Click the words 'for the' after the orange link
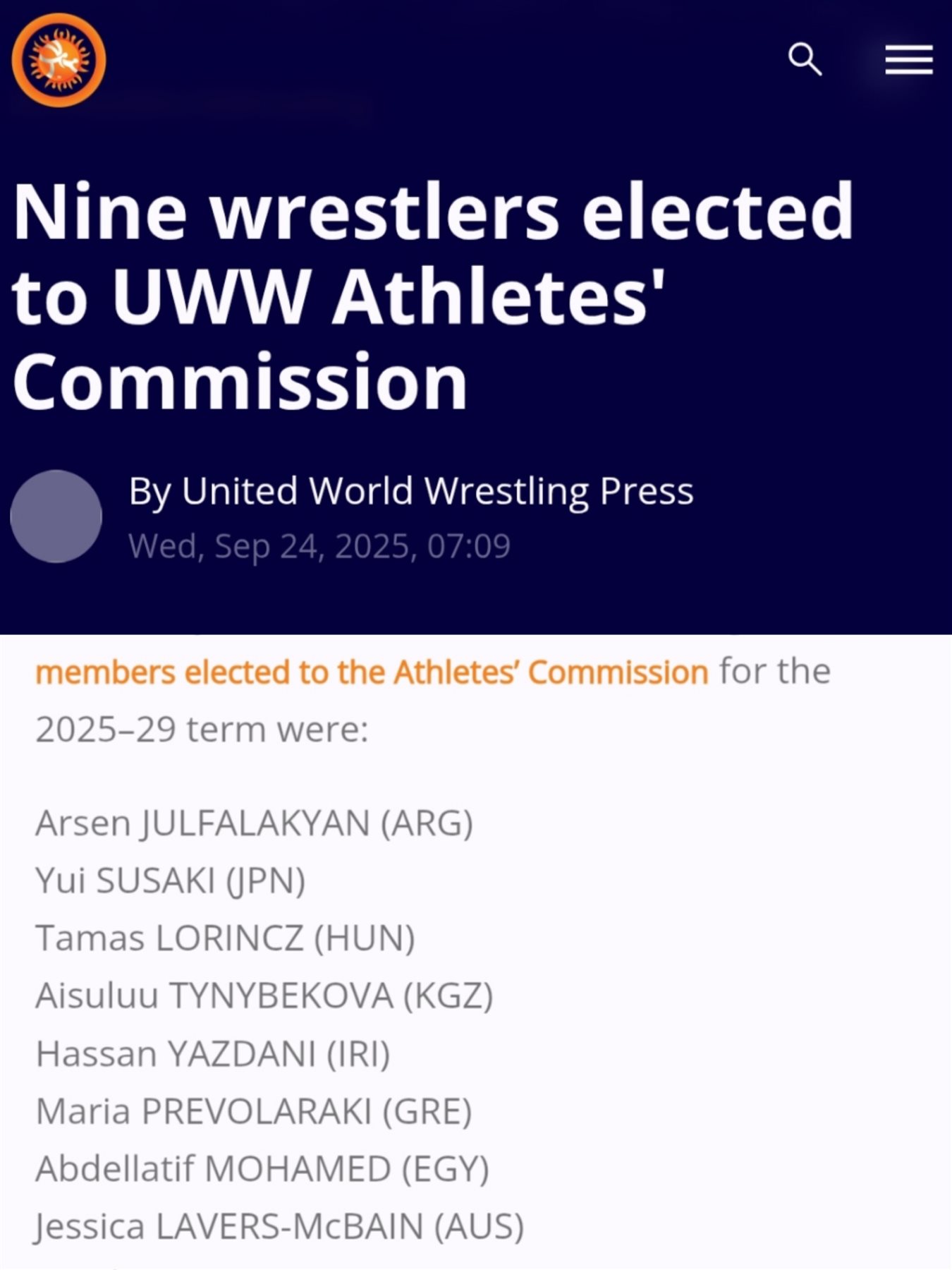The image size is (952, 1270). click(x=774, y=671)
